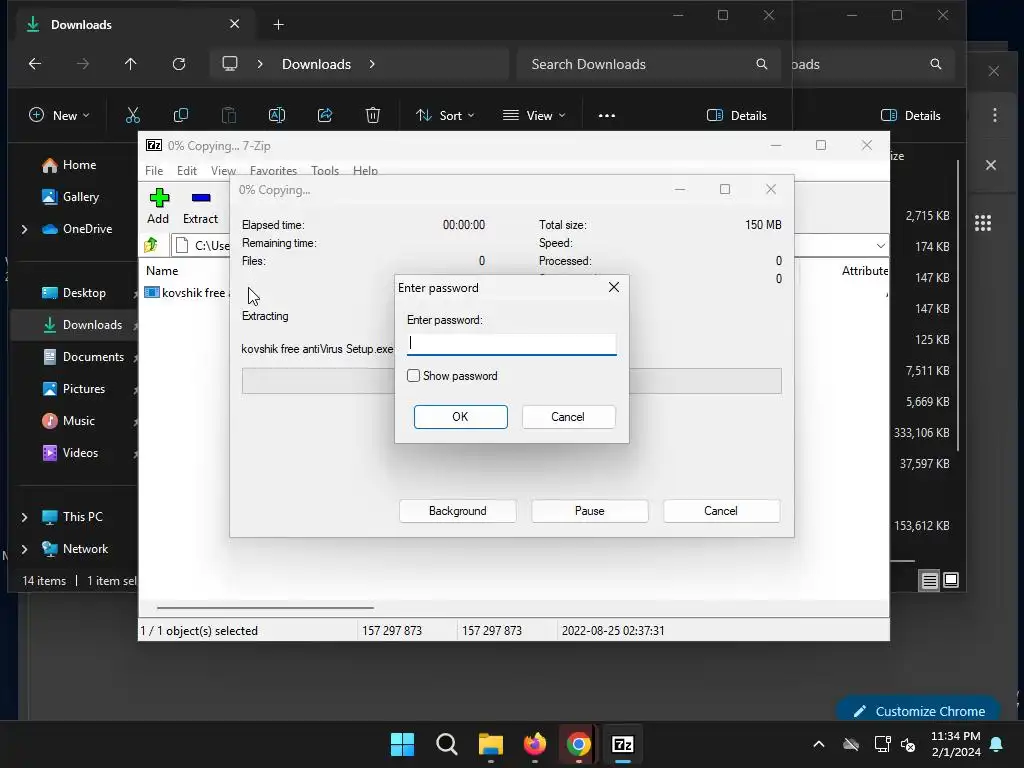Screen dimensions: 1024x768
Task: Expand the This PC tree node
Action: (x=25, y=517)
